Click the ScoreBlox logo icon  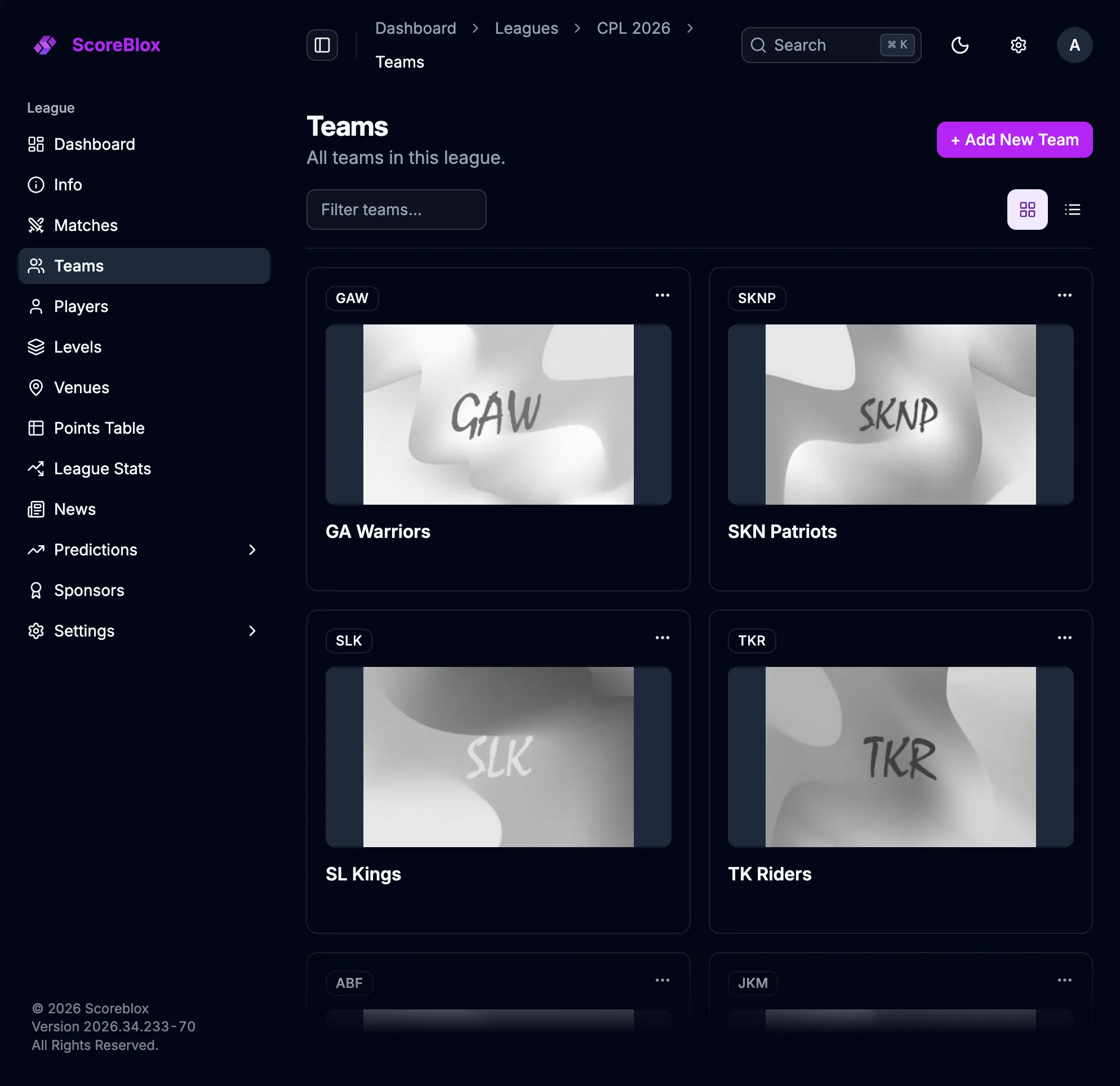45,45
